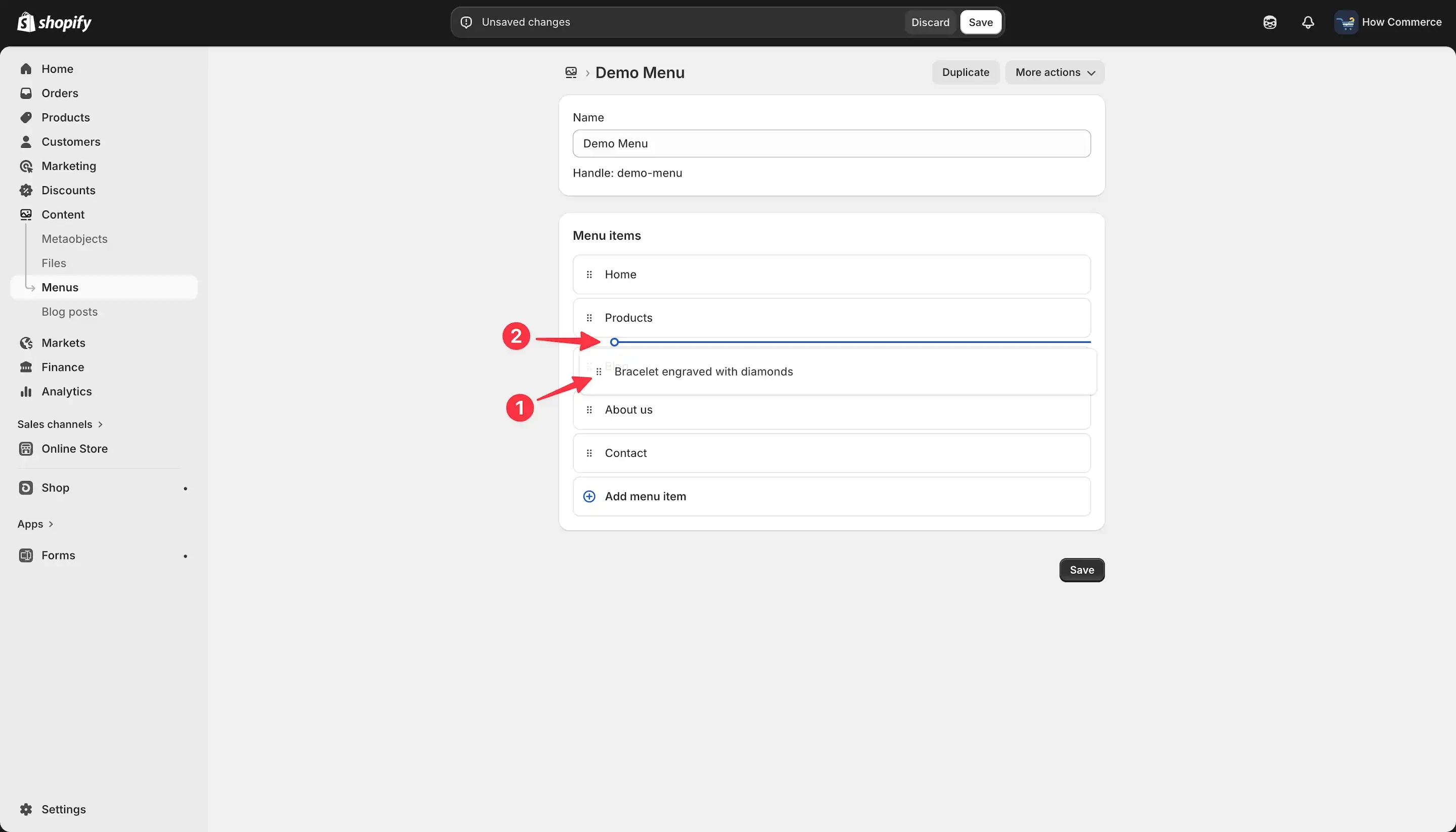Click the Handle: demo-menu text

point(627,173)
